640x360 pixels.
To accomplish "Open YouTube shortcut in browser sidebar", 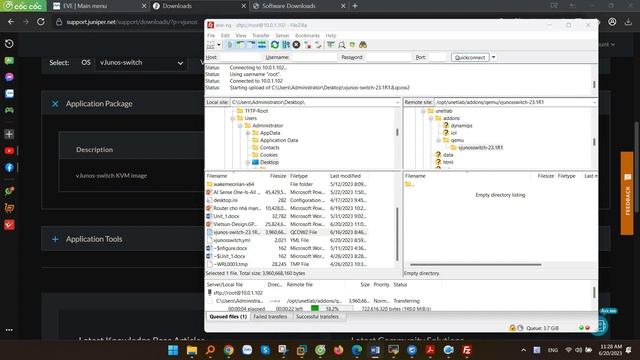I will tap(9, 151).
